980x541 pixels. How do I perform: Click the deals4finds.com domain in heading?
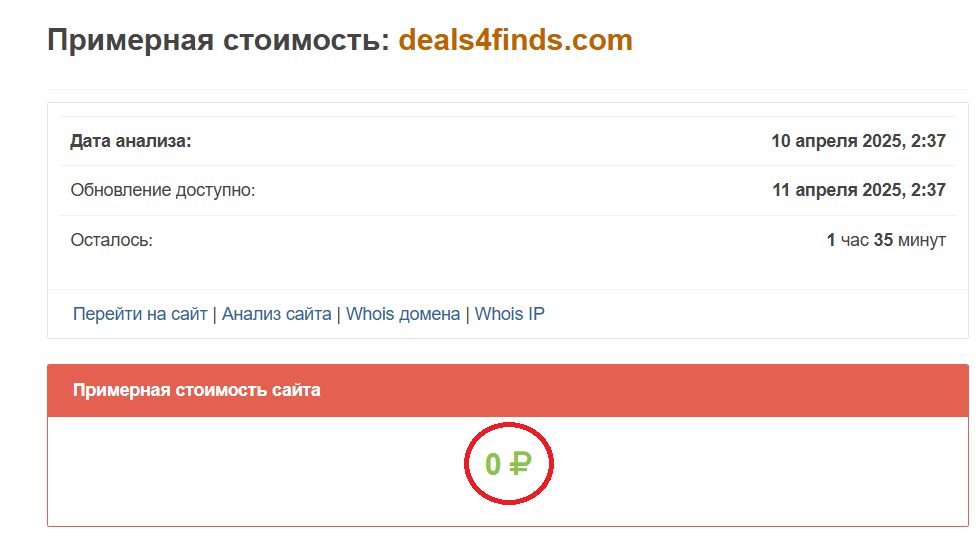coord(515,41)
